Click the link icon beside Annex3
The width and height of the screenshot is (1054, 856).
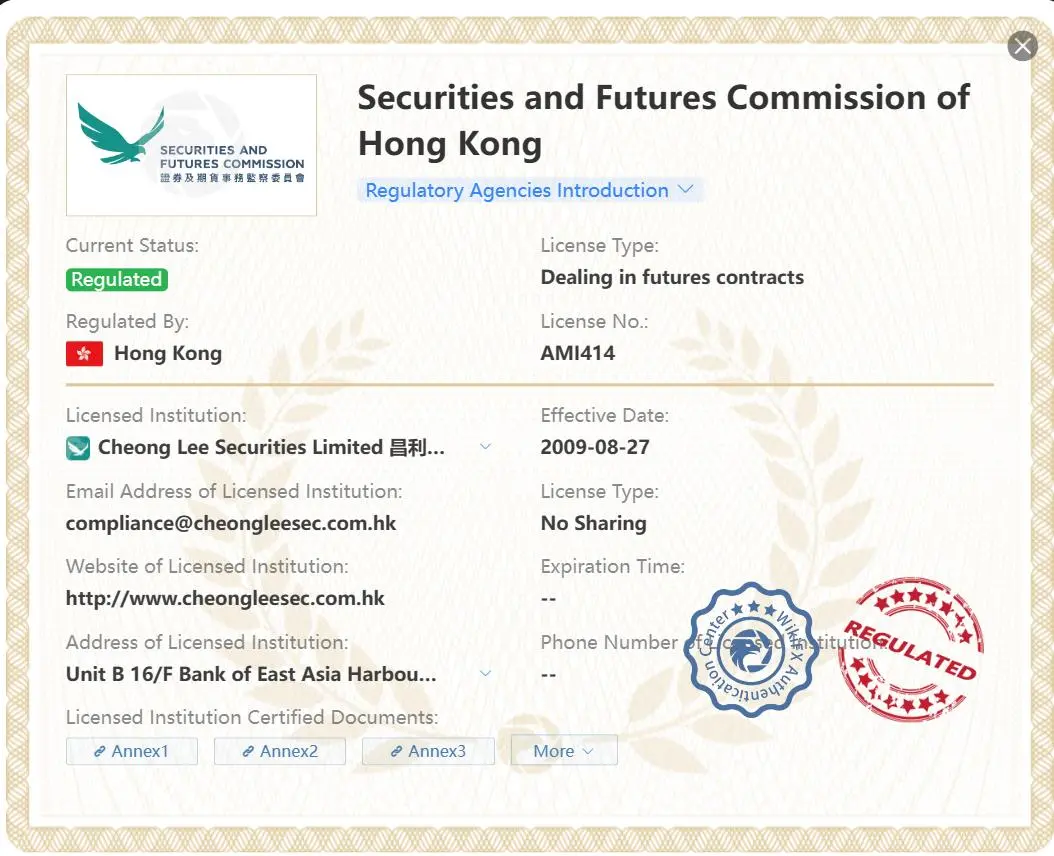(x=397, y=752)
